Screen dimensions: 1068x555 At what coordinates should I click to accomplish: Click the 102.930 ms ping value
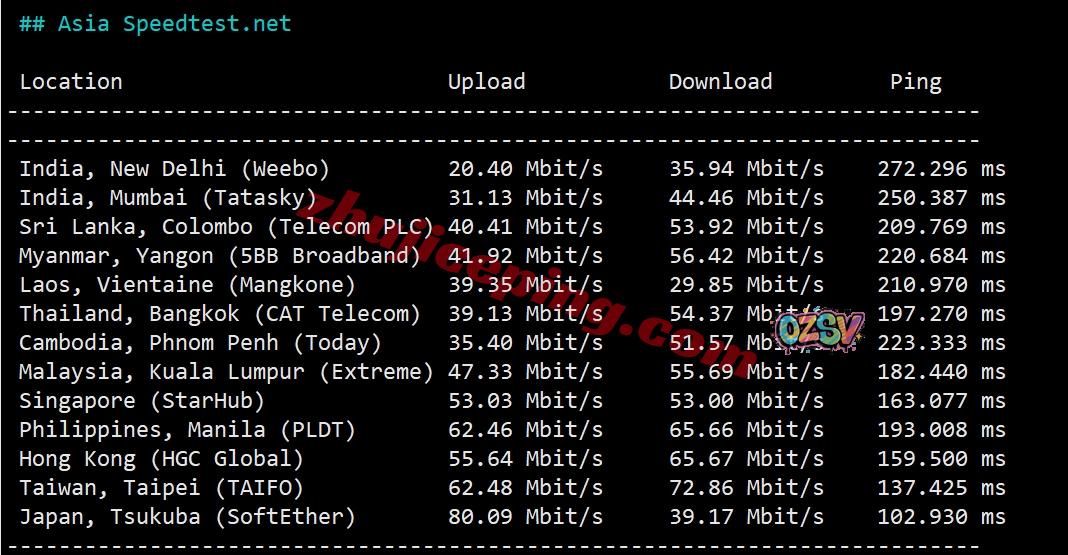point(940,517)
